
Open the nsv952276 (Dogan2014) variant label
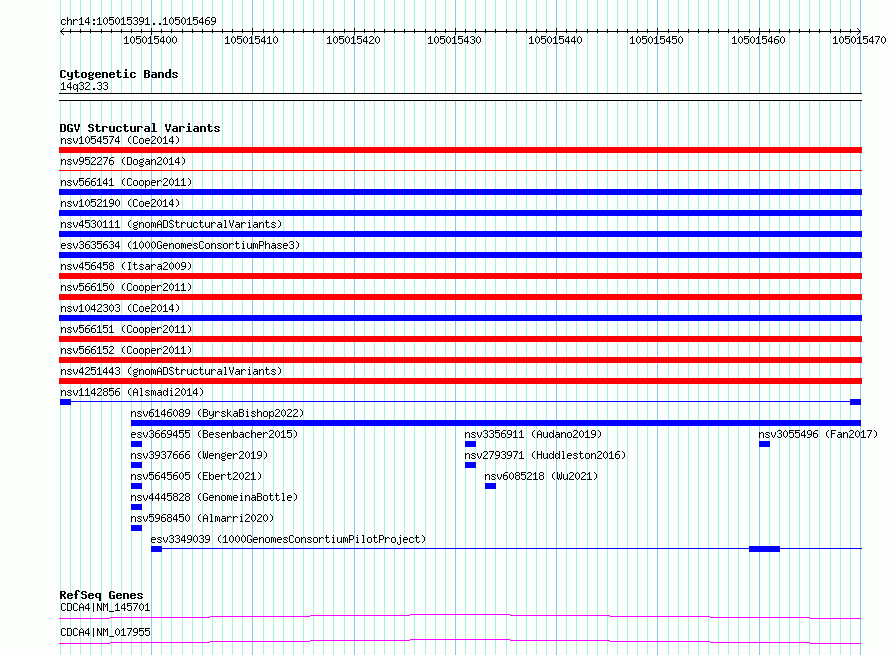pyautogui.click(x=123, y=161)
